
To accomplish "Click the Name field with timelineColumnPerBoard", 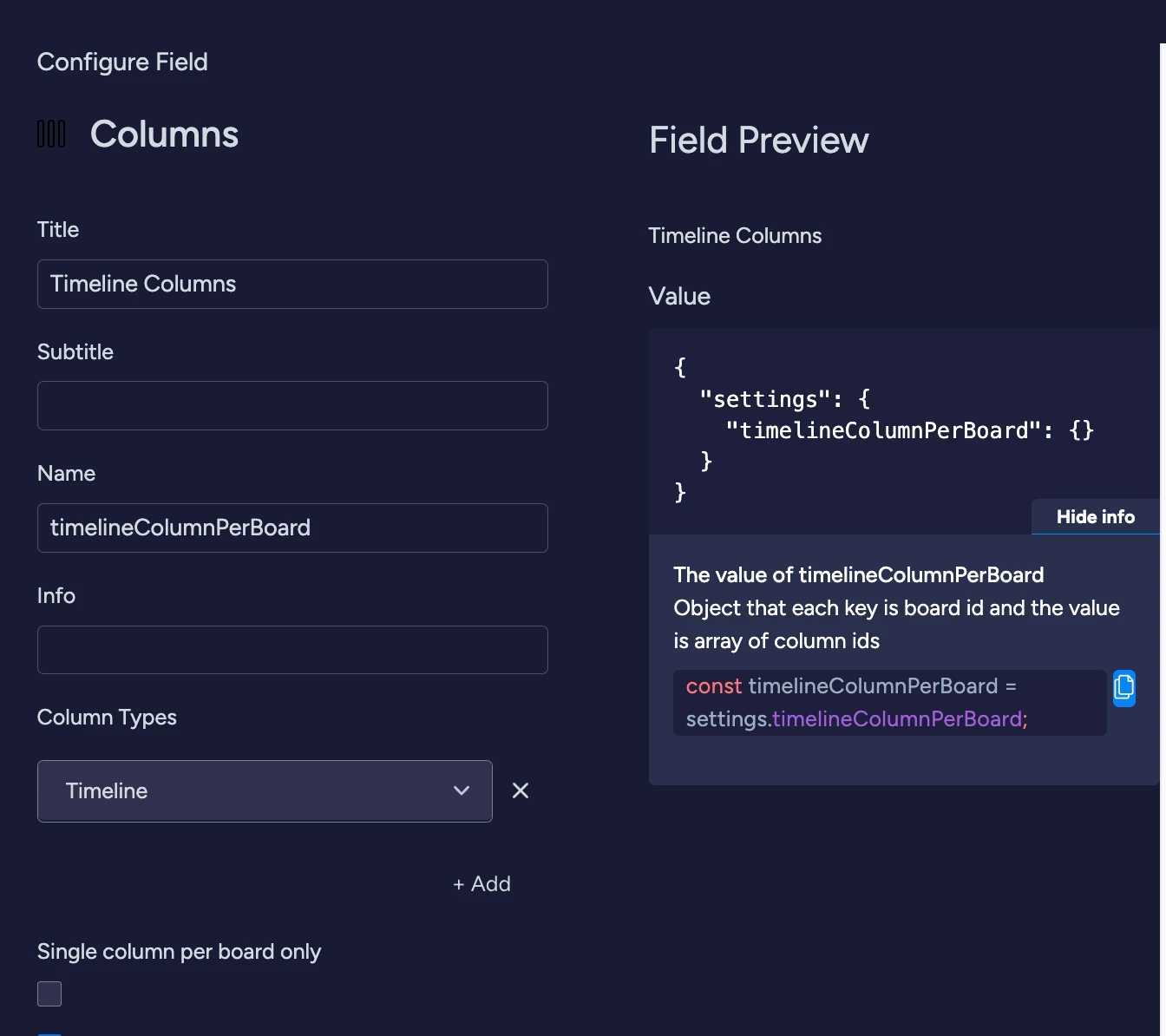I will [x=292, y=528].
